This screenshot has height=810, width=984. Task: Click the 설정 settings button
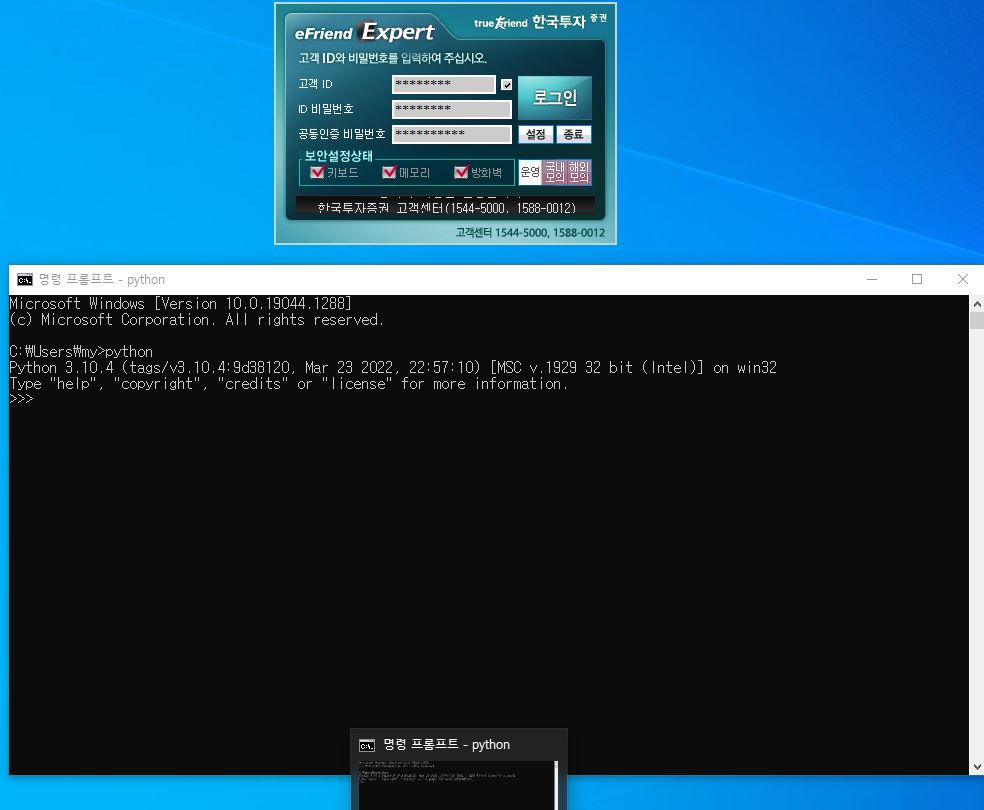click(x=535, y=134)
